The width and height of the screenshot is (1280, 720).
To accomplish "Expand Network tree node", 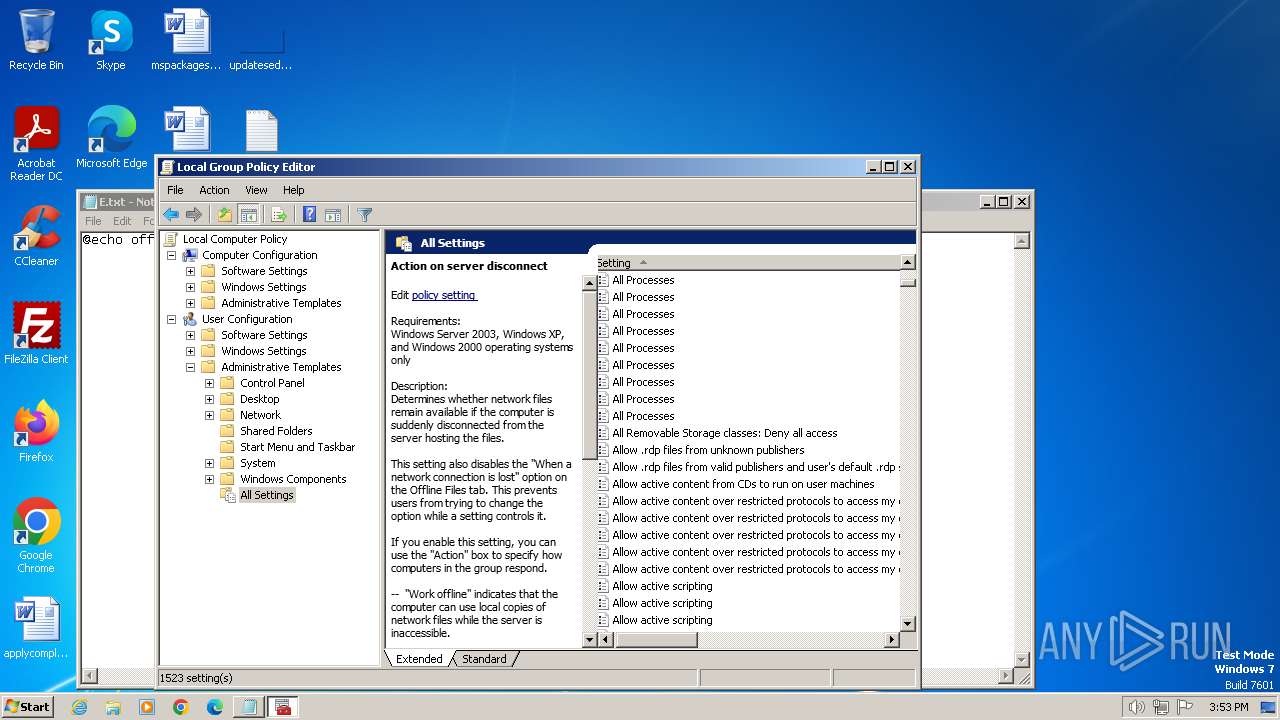I will click(x=209, y=415).
